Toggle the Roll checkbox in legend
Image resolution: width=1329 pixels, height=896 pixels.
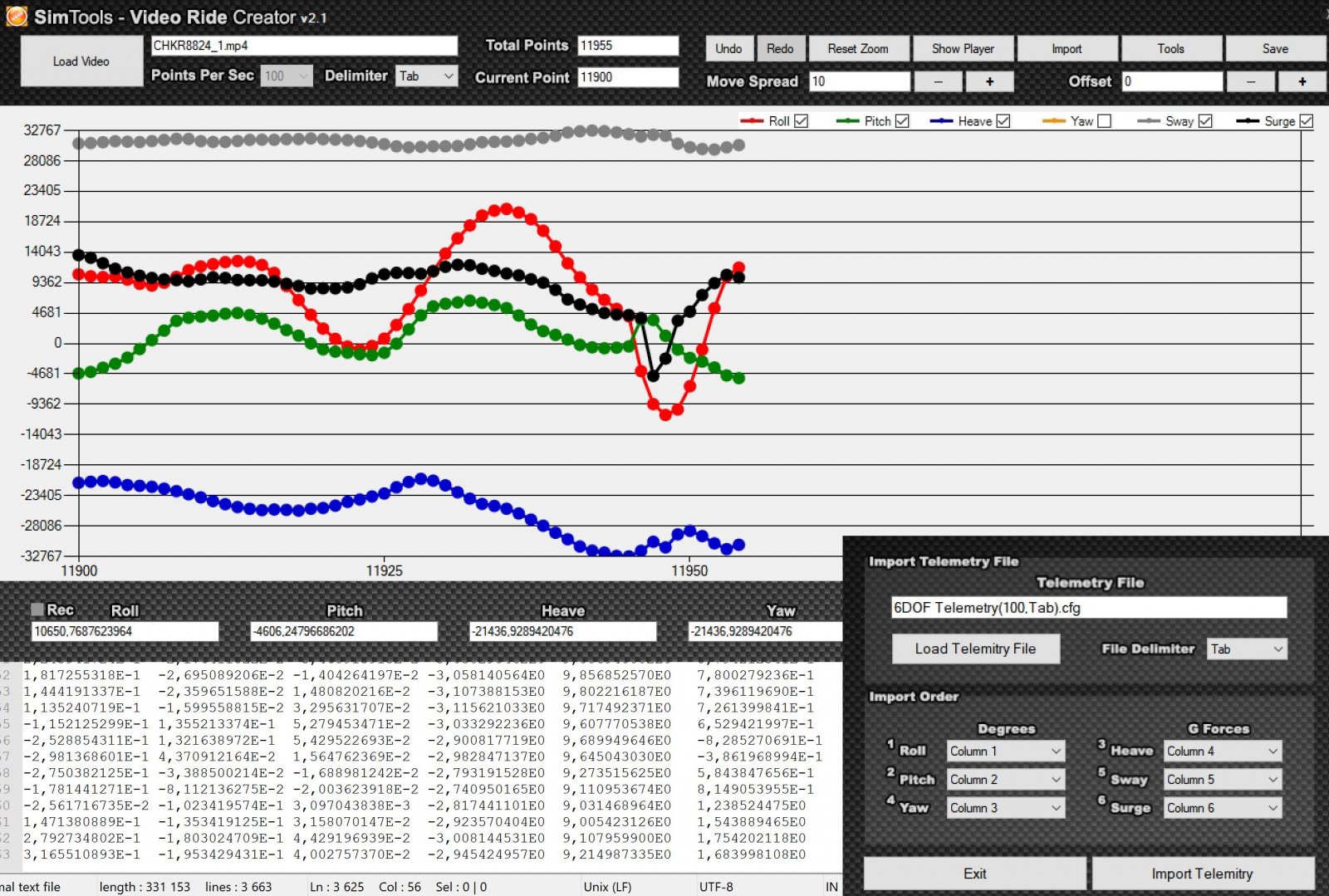[x=801, y=121]
